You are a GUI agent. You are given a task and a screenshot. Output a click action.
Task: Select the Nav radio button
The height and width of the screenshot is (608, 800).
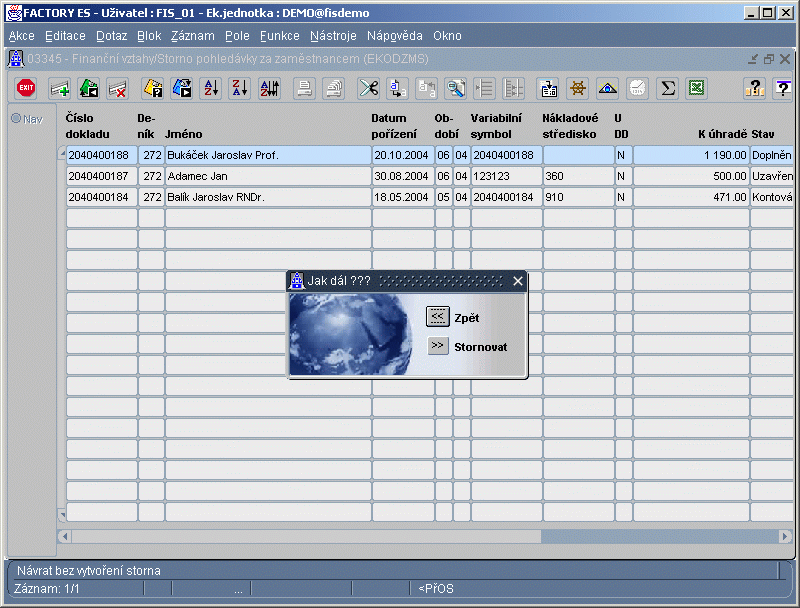tap(16, 118)
